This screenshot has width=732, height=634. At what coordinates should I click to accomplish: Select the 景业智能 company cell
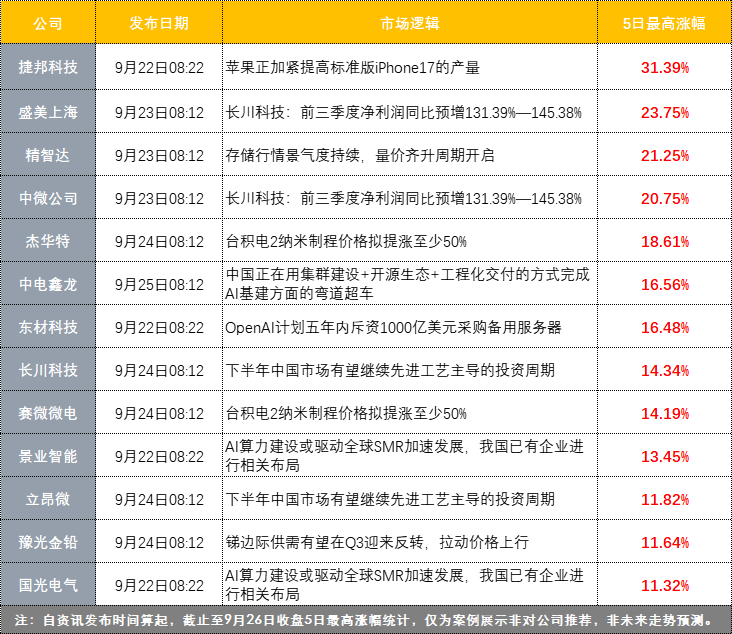point(48,456)
